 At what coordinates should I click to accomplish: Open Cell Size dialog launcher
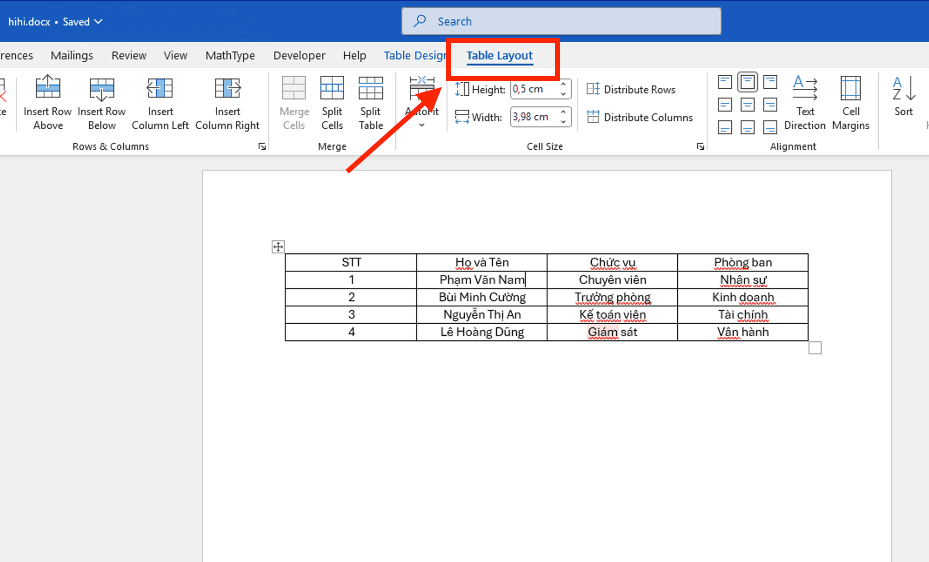(x=700, y=147)
